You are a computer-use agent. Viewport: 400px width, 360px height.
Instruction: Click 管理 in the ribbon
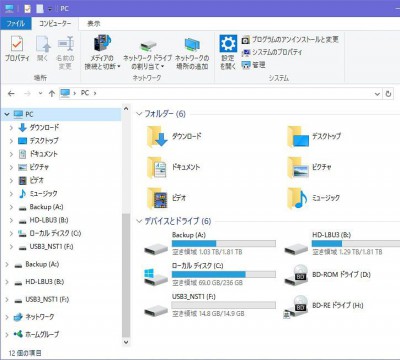[254, 65]
